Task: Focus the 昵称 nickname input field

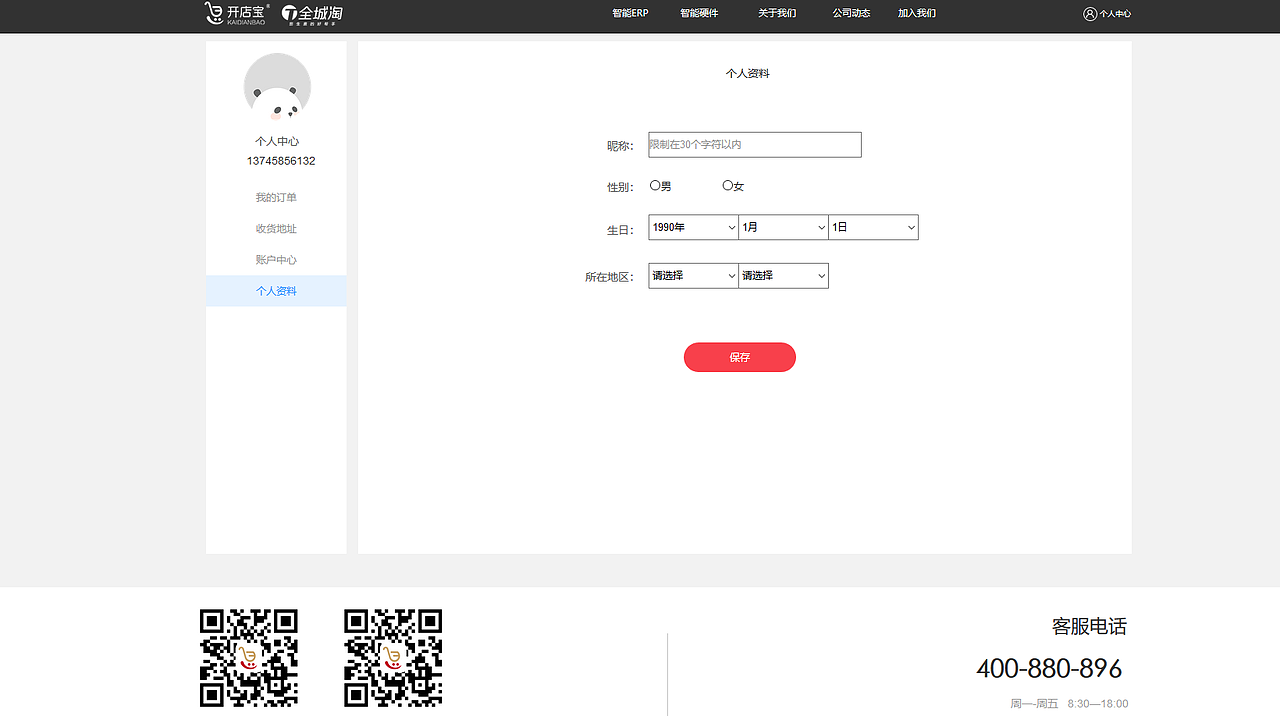Action: click(x=755, y=145)
